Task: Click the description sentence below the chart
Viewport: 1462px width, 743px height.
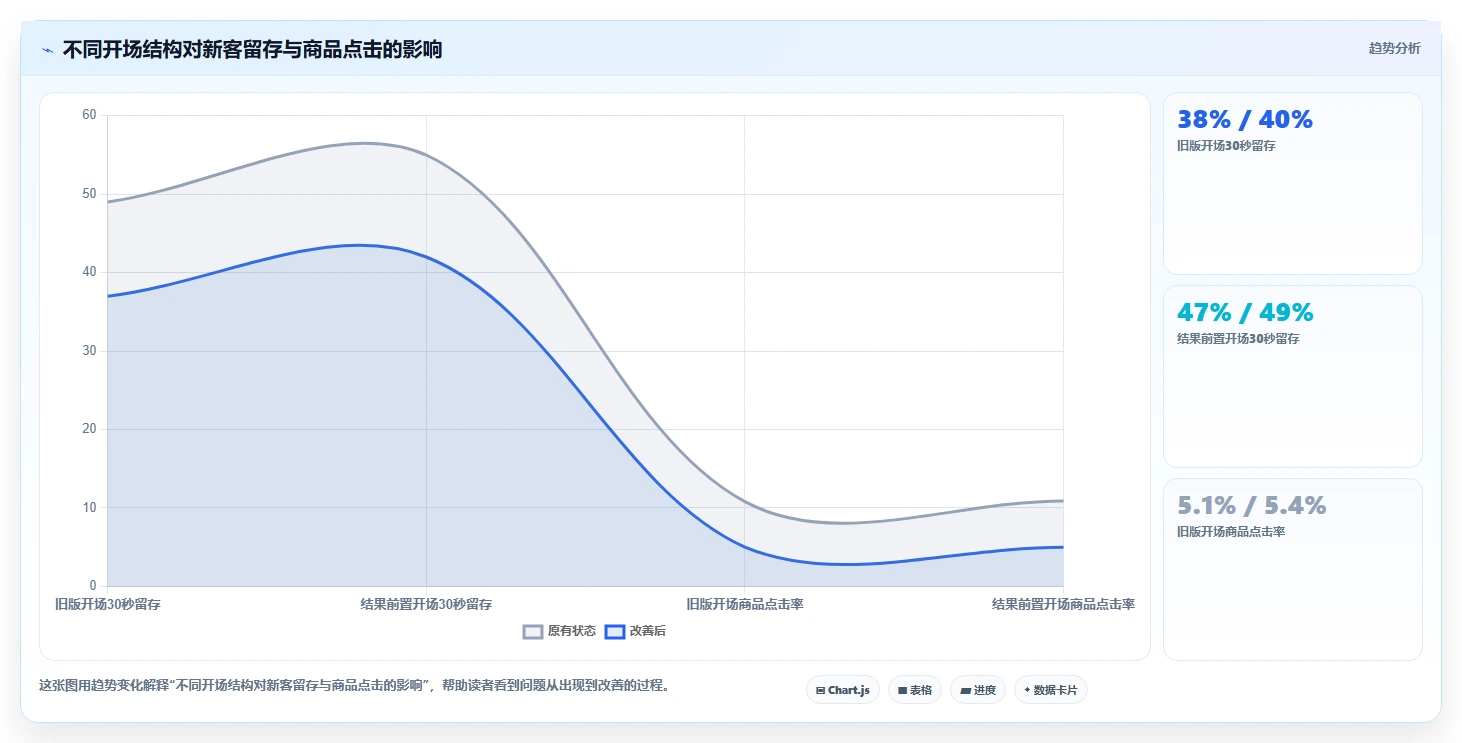Action: (354, 686)
